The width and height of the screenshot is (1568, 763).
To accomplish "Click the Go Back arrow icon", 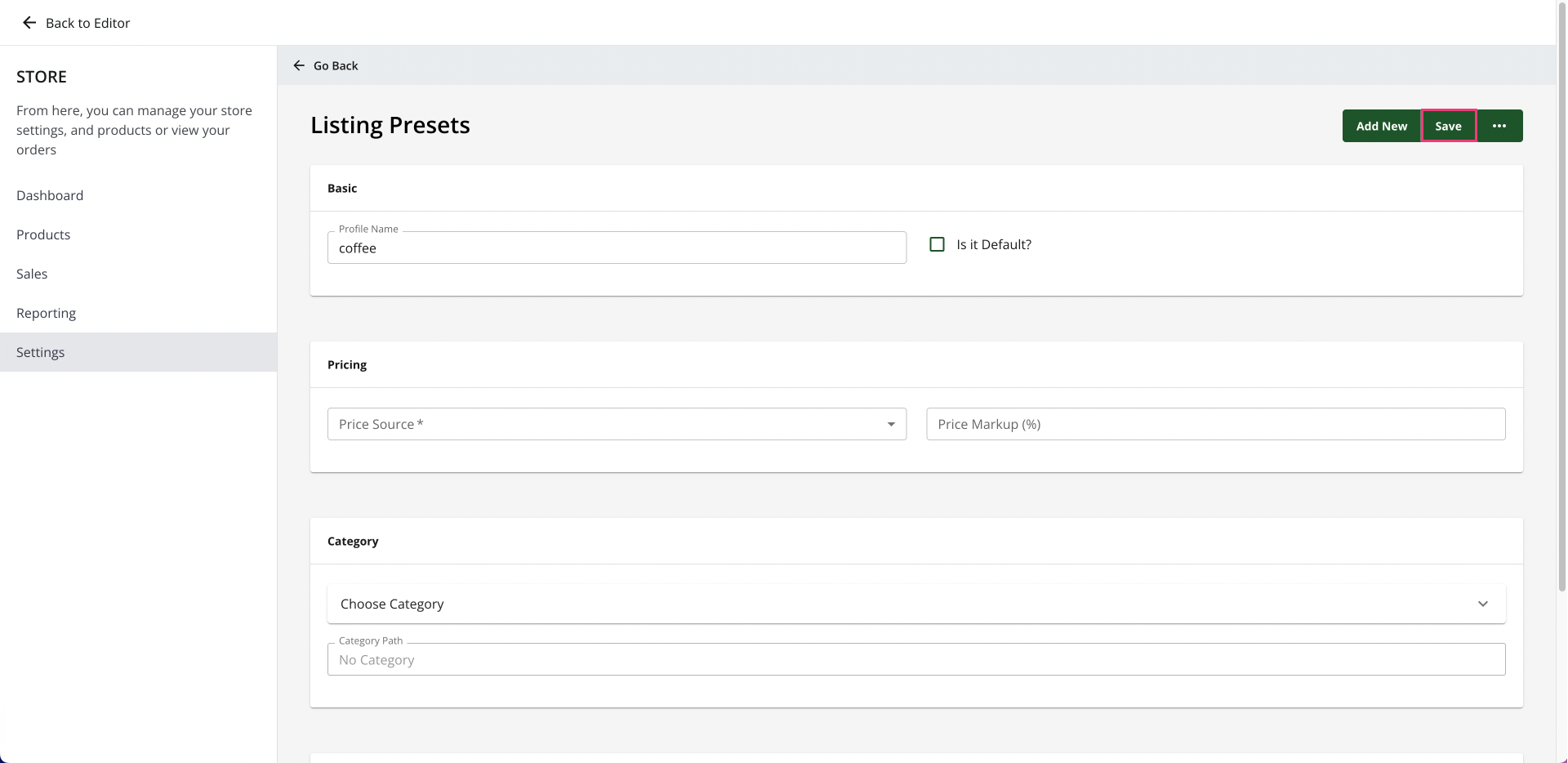I will (299, 65).
